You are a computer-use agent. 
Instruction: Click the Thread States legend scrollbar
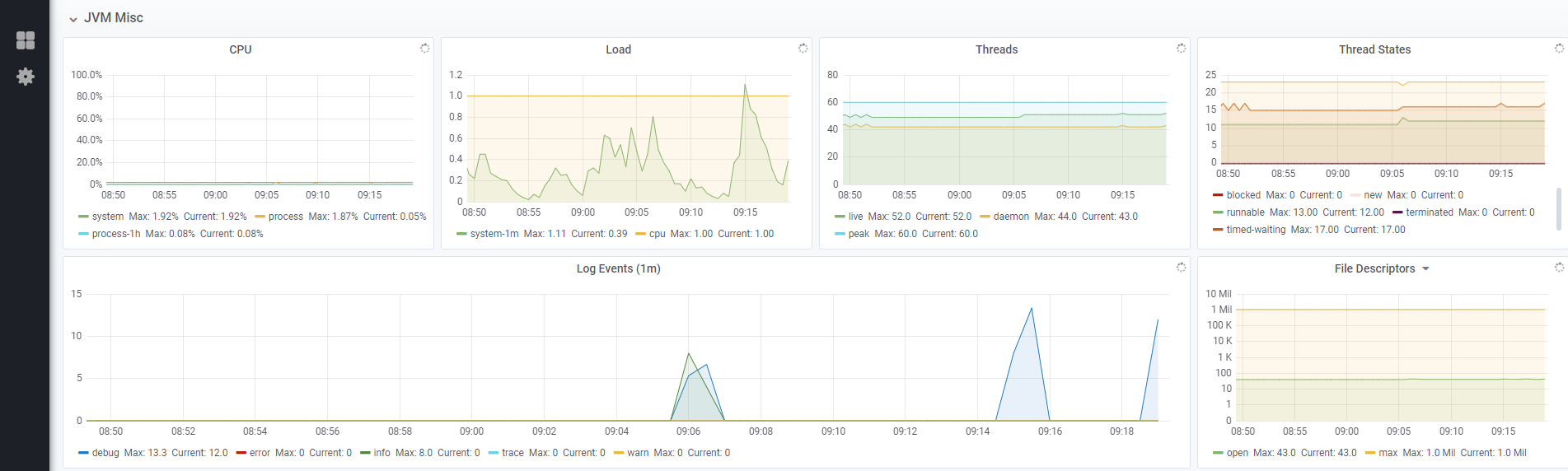coord(1558,209)
